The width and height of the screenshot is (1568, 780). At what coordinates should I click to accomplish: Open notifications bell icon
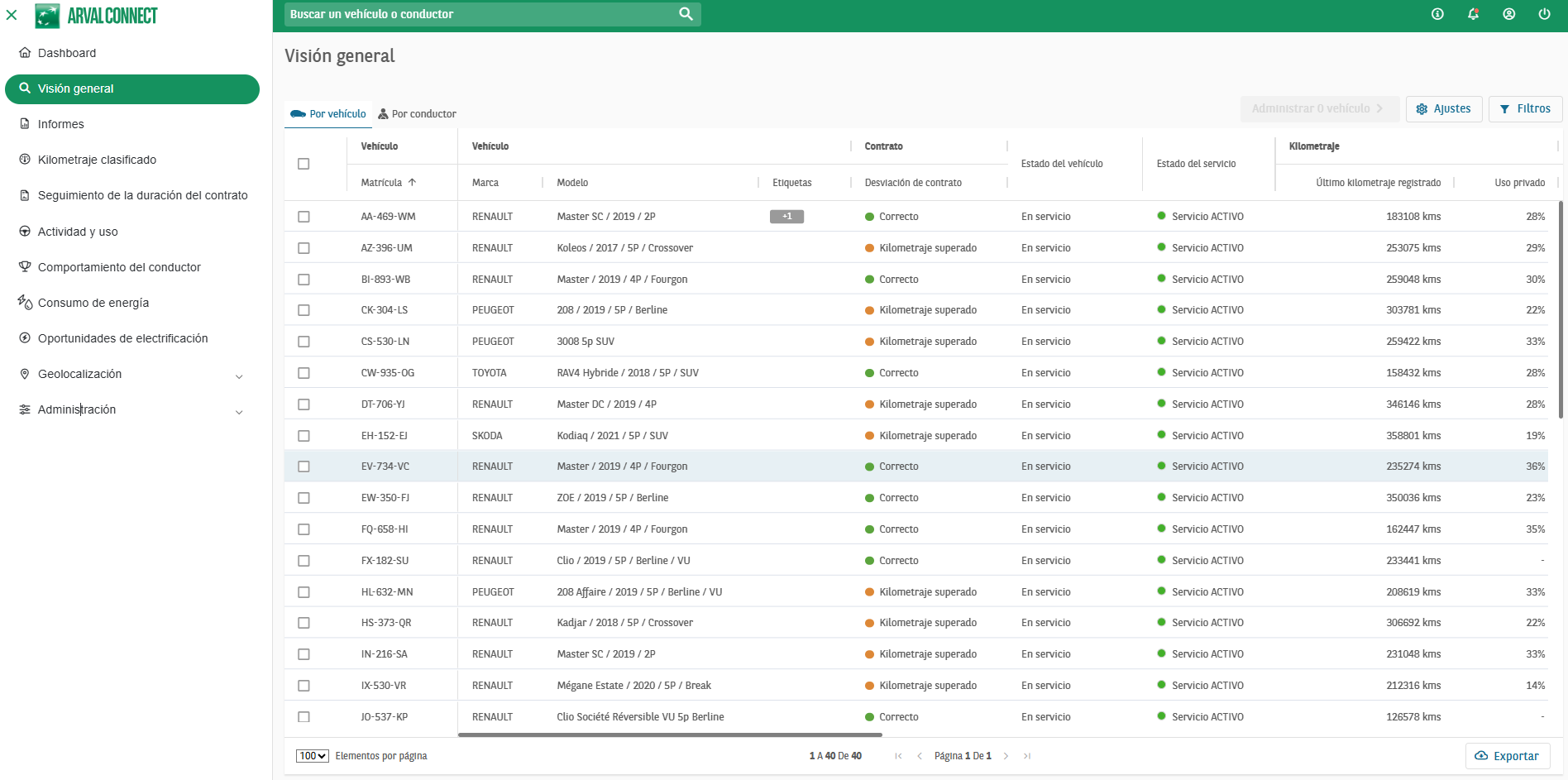1473,14
